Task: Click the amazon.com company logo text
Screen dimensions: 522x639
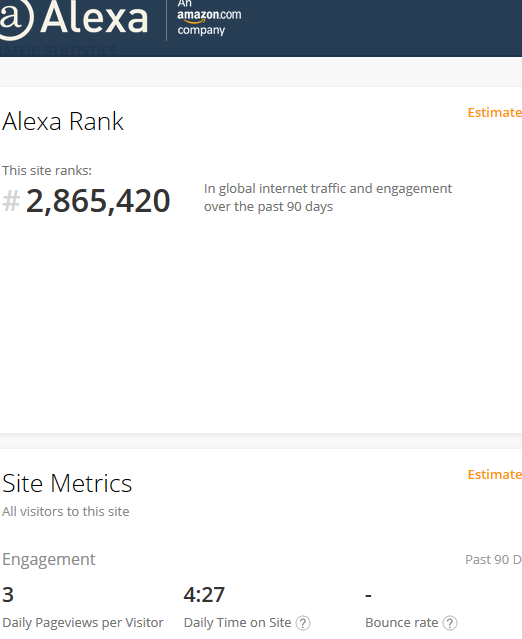Action: click(209, 17)
